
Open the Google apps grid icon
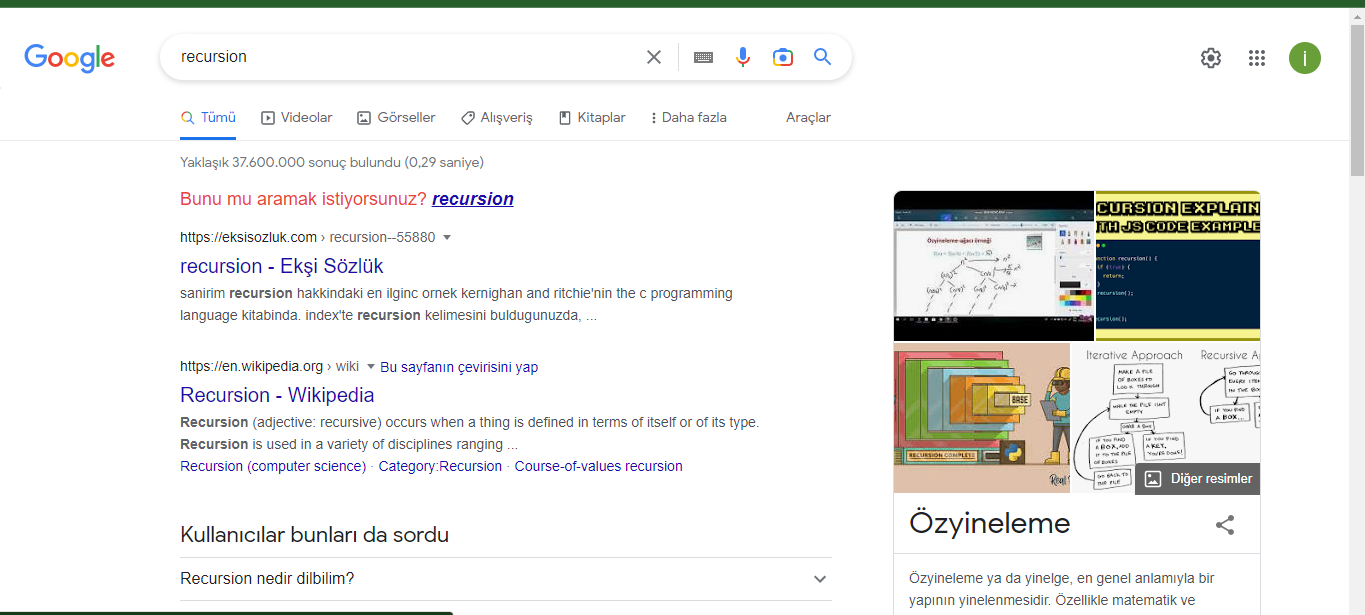tap(1256, 58)
